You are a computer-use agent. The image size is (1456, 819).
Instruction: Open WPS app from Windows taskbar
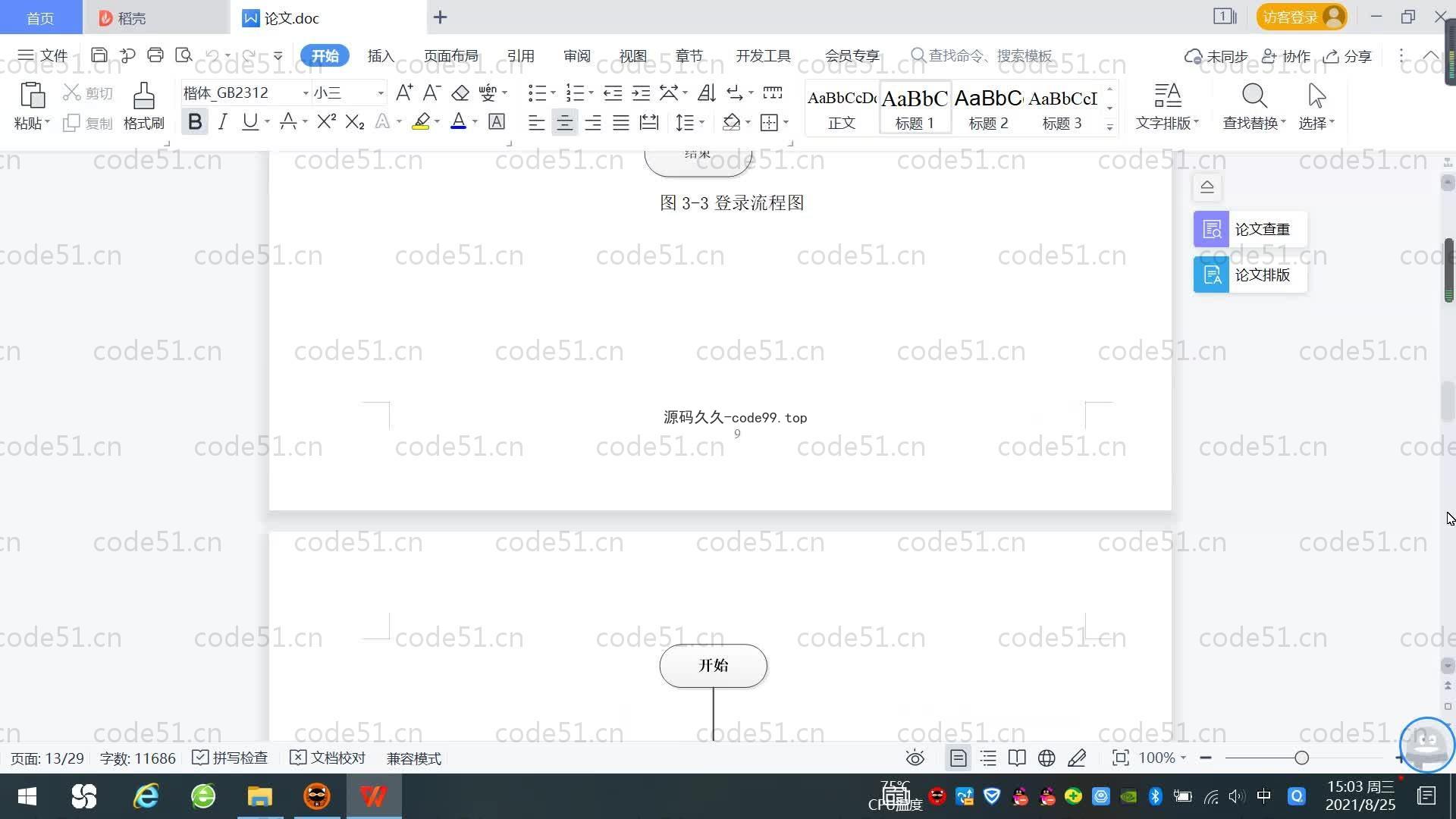pyautogui.click(x=373, y=796)
